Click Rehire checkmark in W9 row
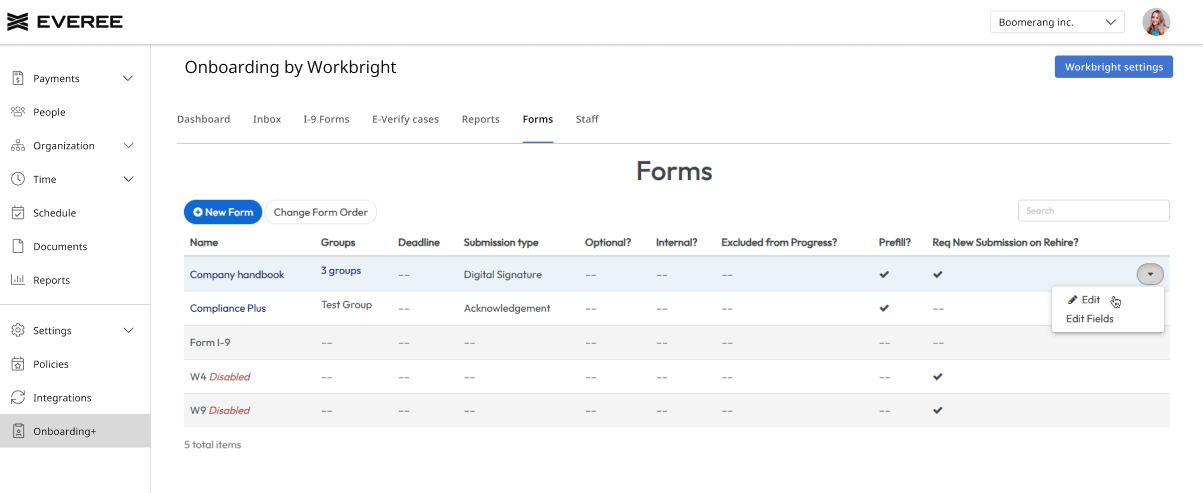Screen dimensions: 1203x493 click(938, 410)
